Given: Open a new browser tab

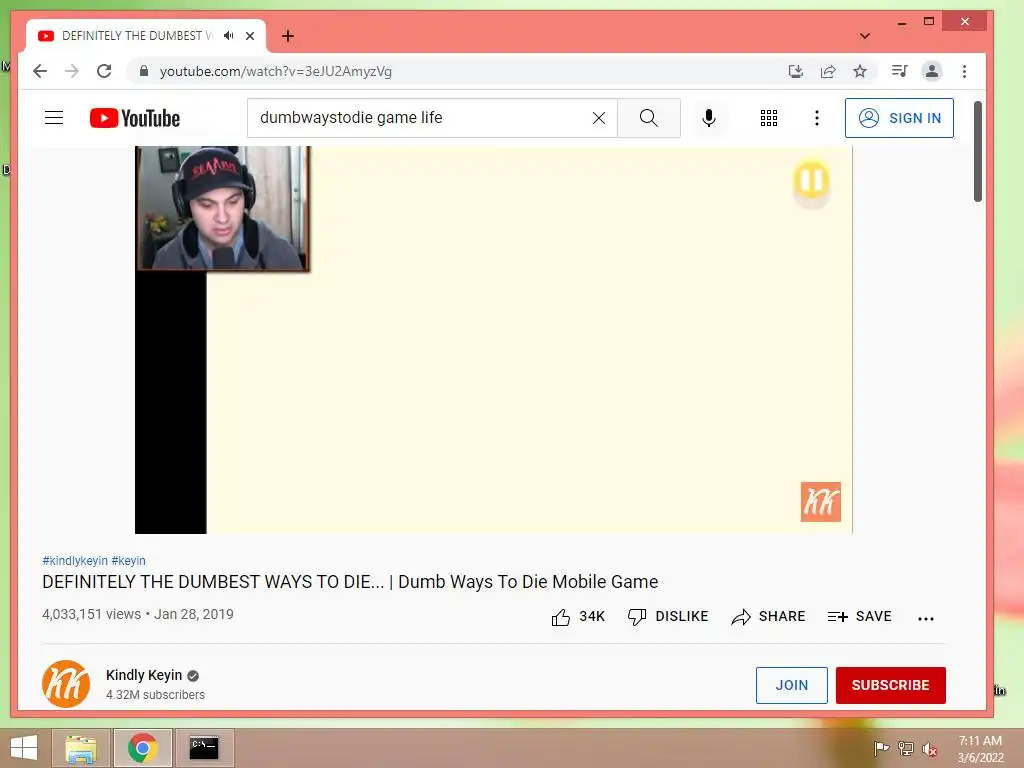Looking at the screenshot, I should (x=288, y=36).
